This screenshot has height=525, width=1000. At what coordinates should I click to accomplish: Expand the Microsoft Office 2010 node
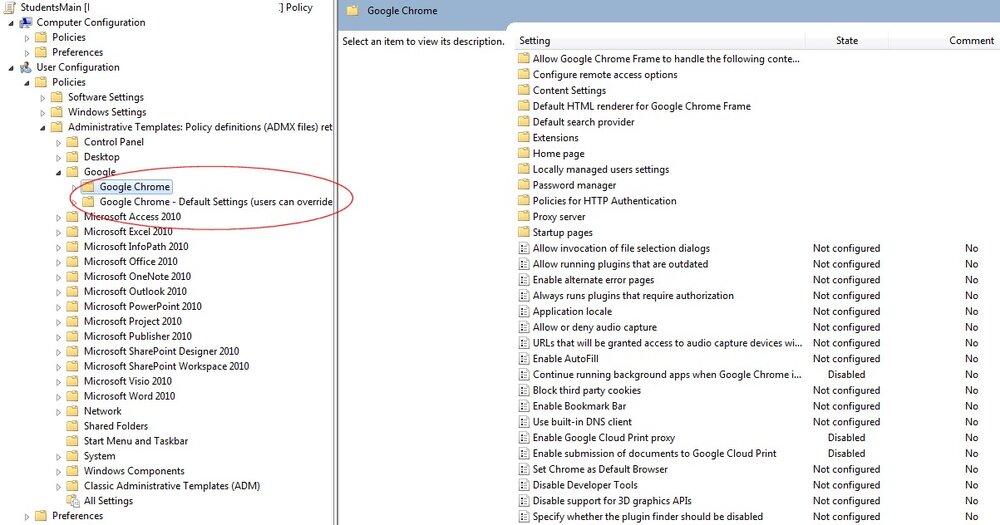point(59,262)
